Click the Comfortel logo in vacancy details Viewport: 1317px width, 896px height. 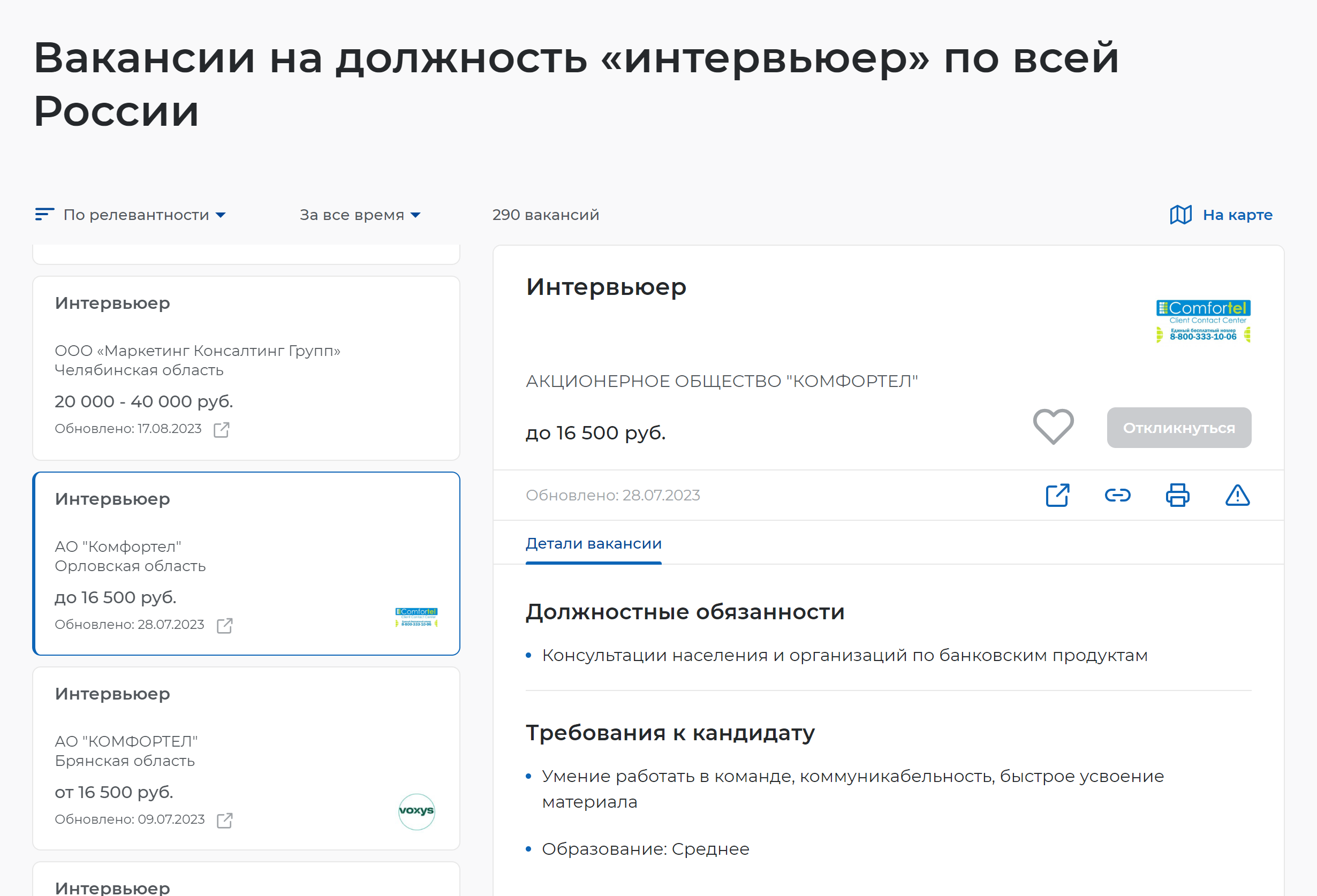[x=1204, y=321]
